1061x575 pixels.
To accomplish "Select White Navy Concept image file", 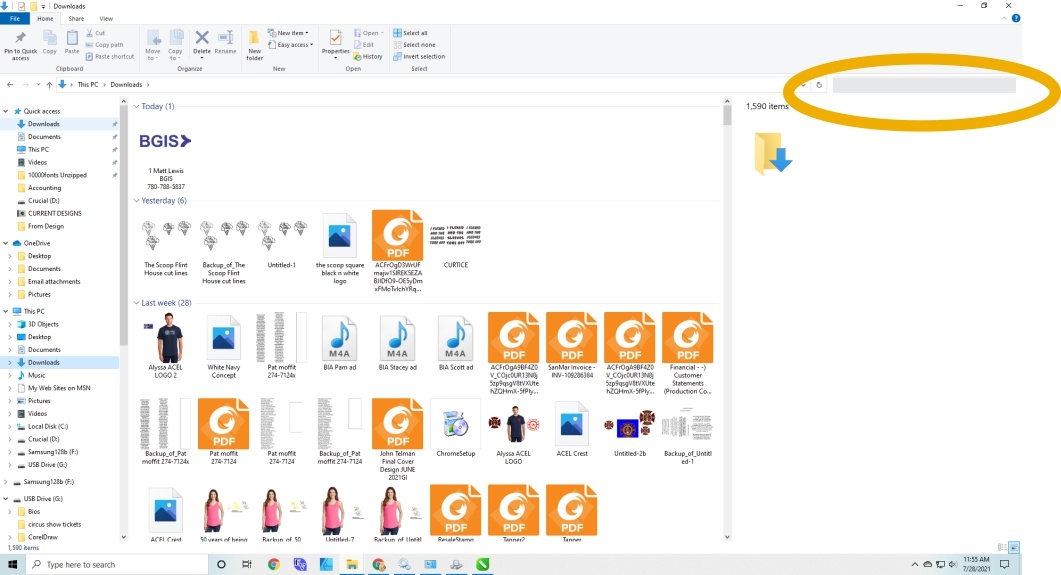I will [223, 346].
